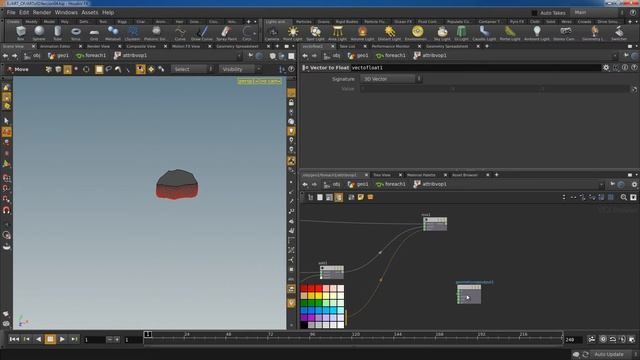
Task: Expand the scene view path dropdown arrow
Action: [x=239, y=56]
